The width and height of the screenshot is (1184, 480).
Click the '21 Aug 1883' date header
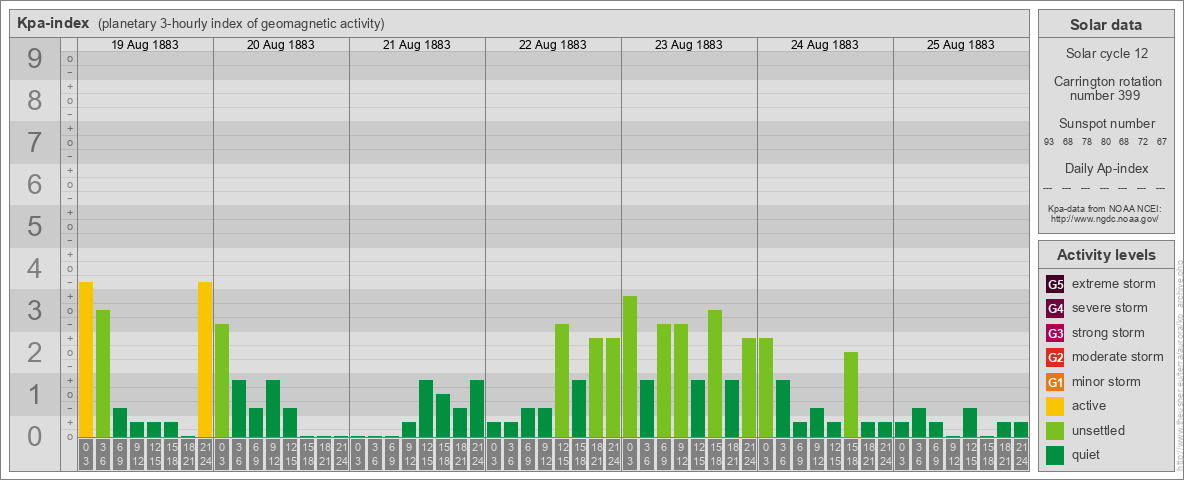tap(417, 45)
